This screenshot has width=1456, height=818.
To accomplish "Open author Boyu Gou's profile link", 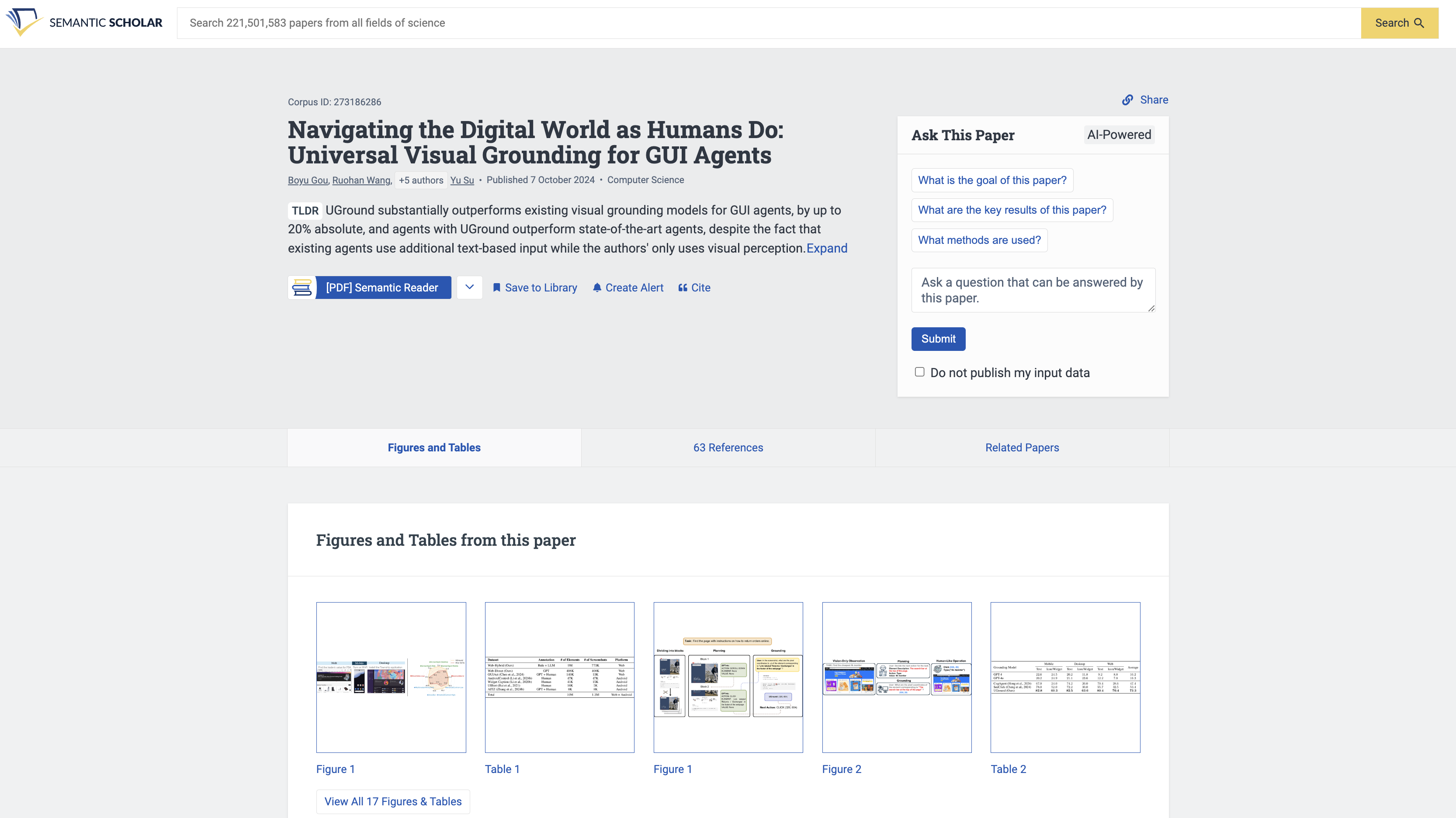I will click(308, 180).
